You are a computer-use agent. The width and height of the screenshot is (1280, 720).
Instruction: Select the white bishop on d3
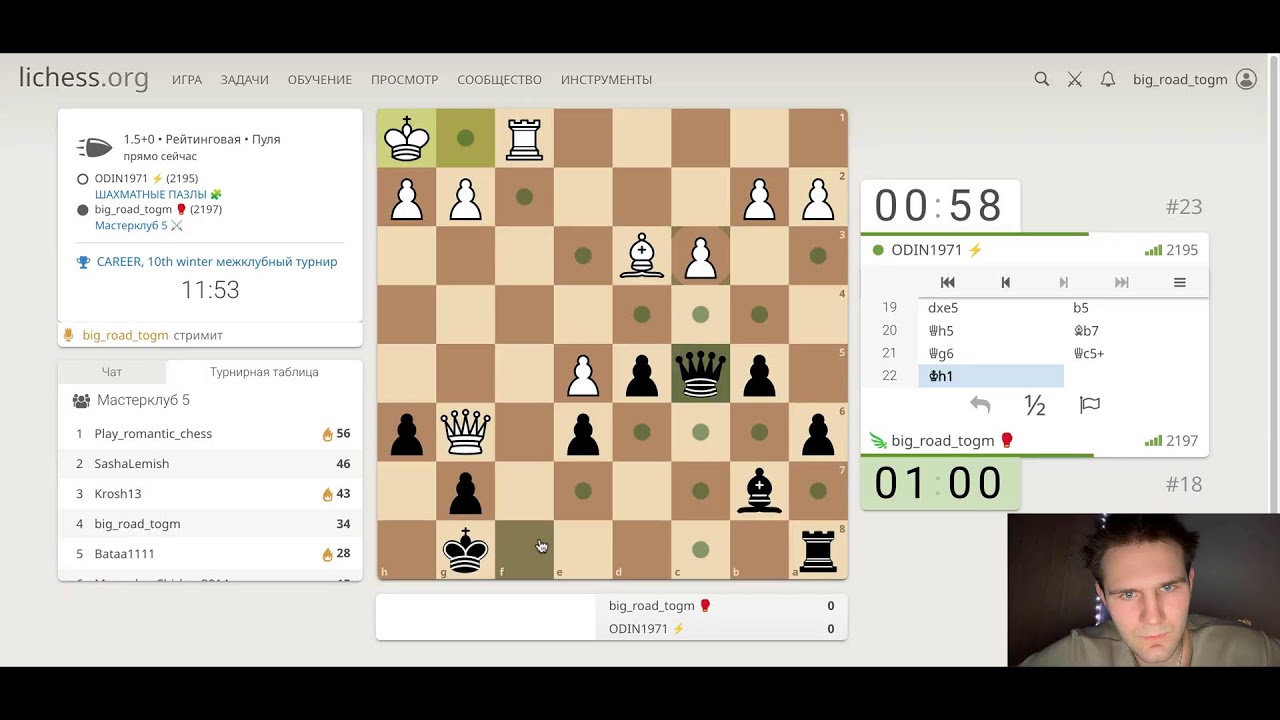[x=642, y=256]
